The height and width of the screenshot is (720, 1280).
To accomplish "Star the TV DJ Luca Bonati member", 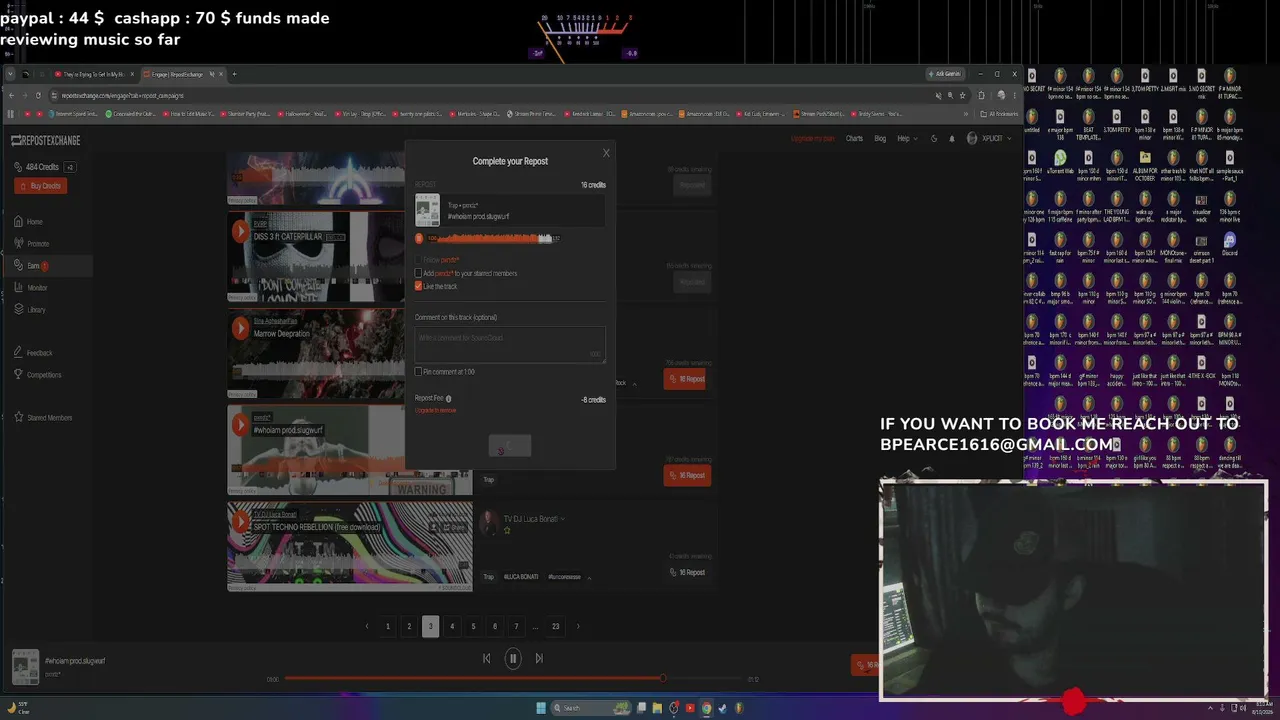I will tap(507, 531).
